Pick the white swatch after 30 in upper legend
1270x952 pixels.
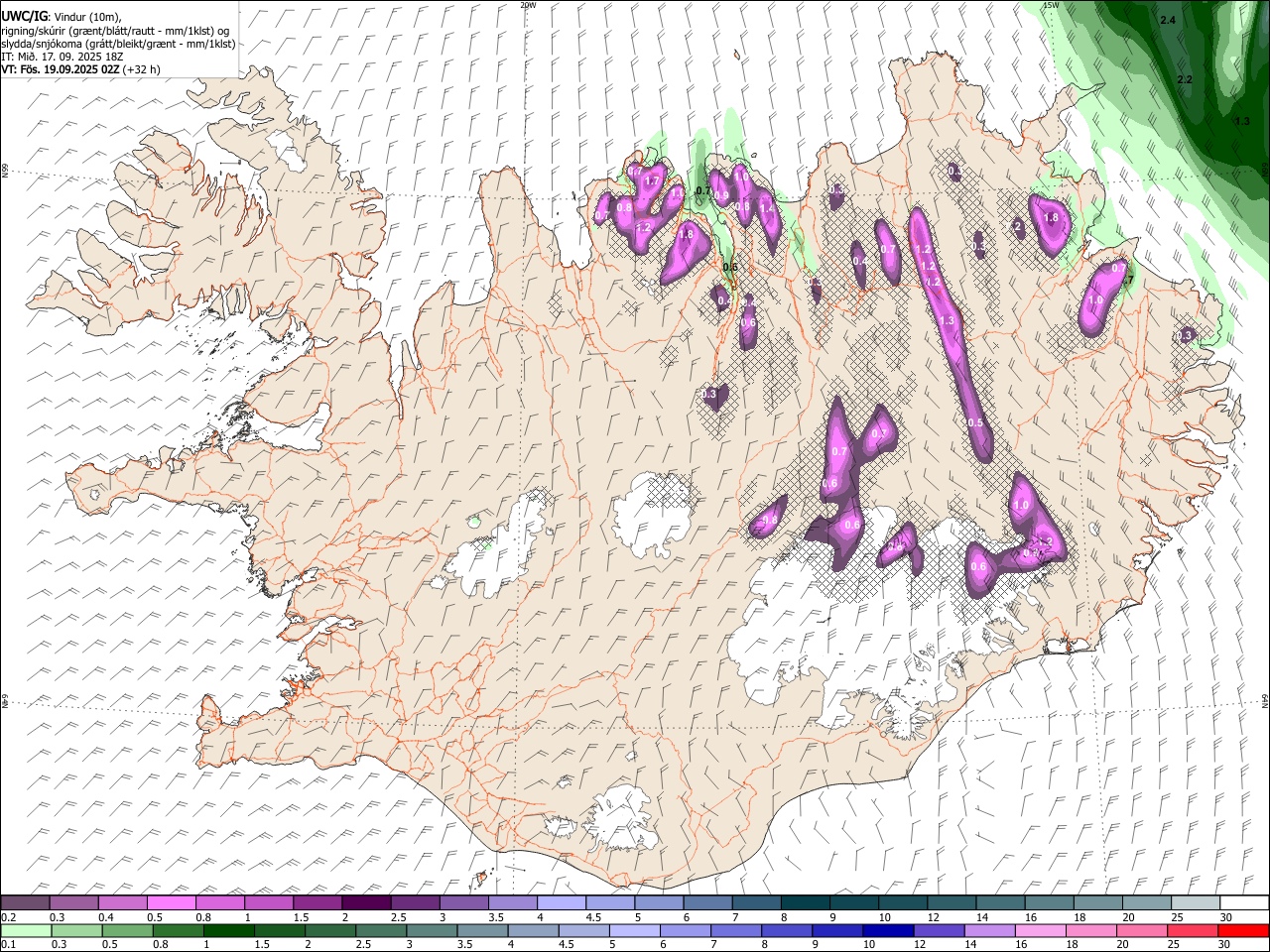[x=1243, y=902]
